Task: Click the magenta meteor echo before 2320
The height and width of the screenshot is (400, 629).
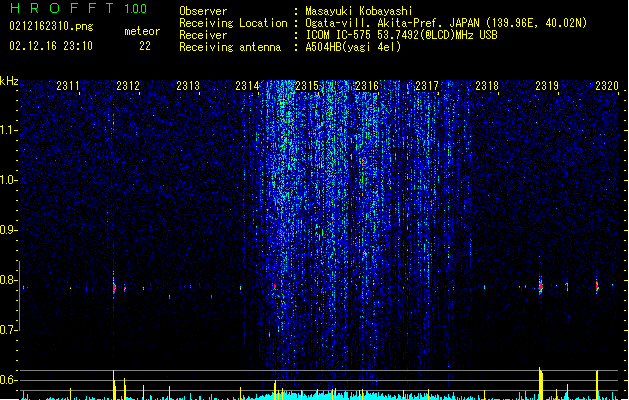Action: pos(597,287)
